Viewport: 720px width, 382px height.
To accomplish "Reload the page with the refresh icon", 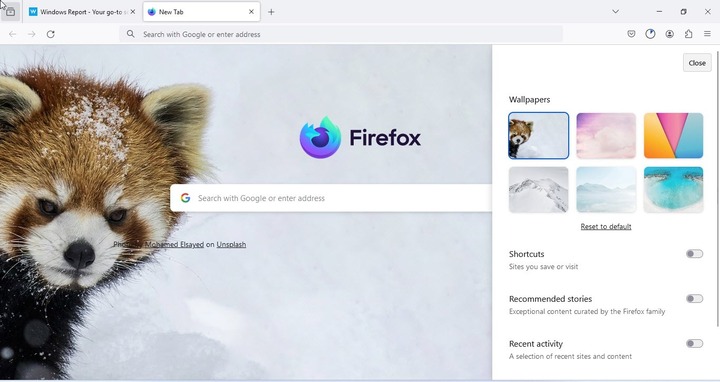I will [51, 34].
